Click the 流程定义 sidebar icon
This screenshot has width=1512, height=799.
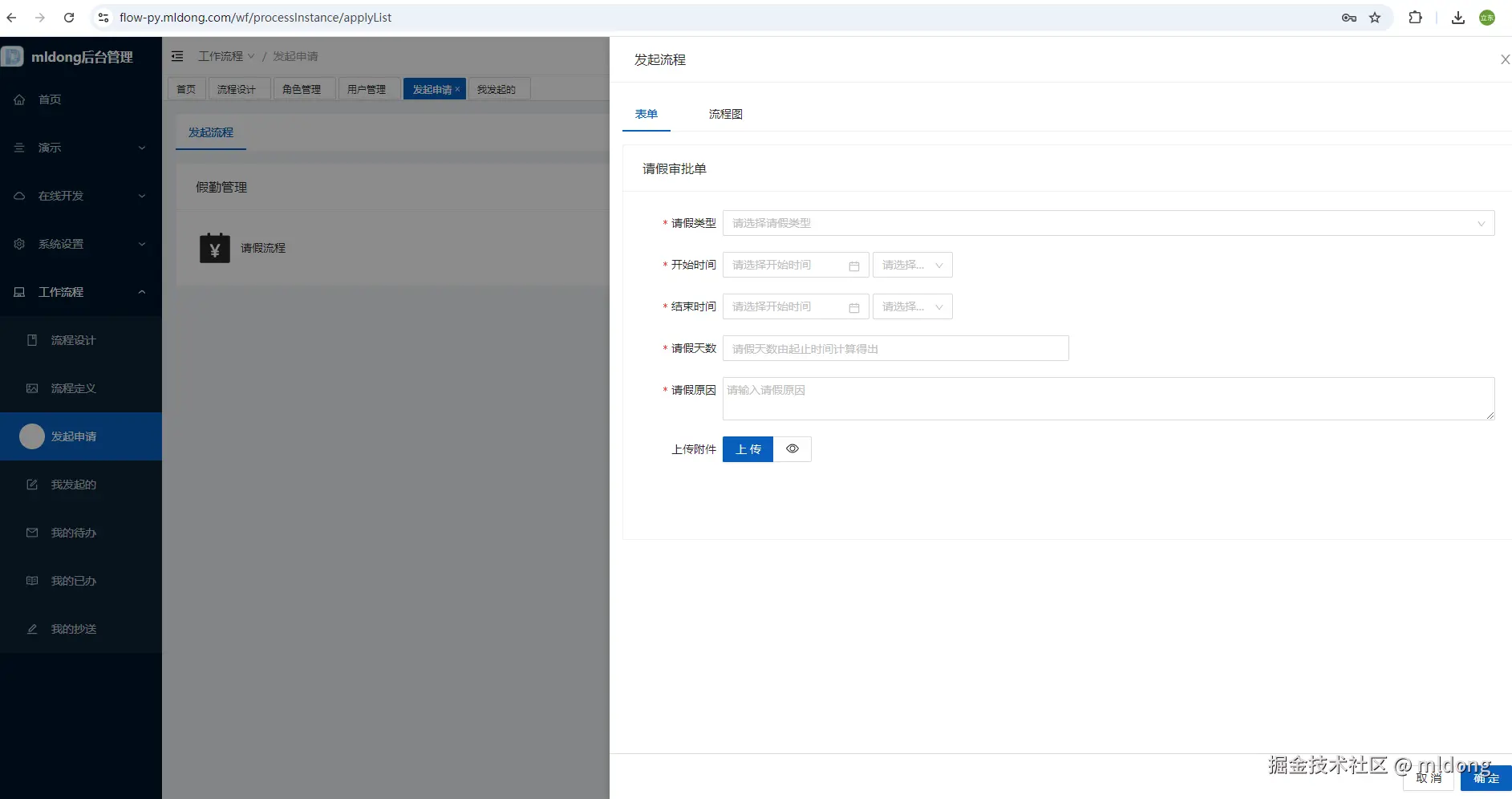[x=32, y=388]
